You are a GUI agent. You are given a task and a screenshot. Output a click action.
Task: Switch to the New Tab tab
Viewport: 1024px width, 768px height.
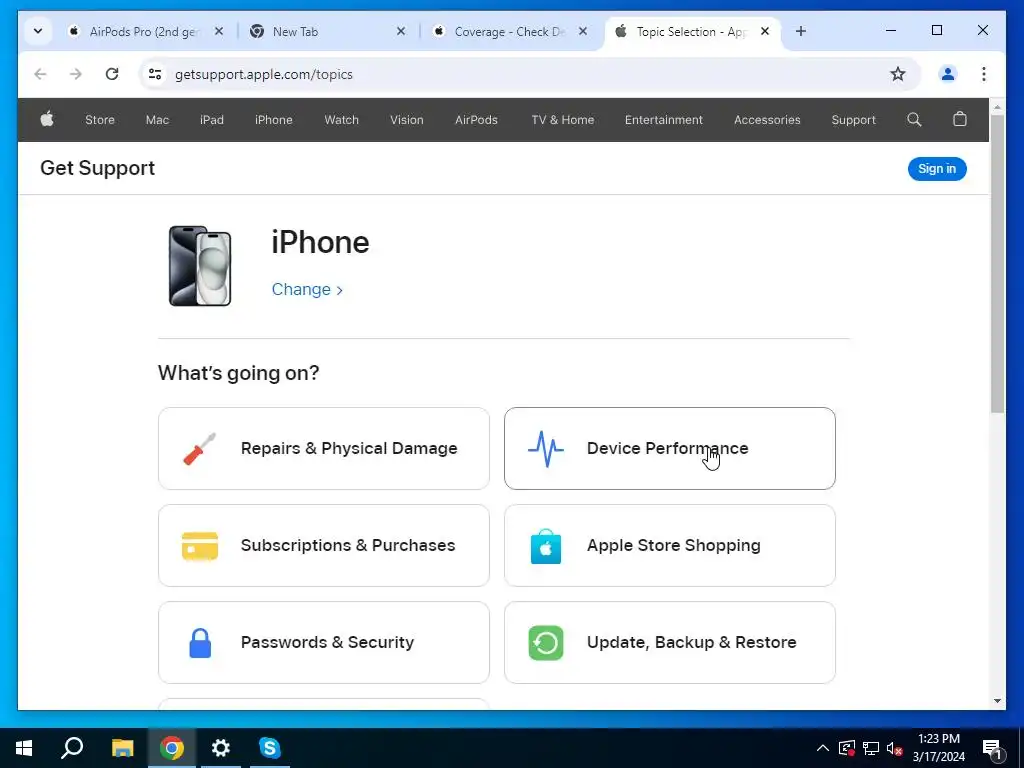[327, 31]
